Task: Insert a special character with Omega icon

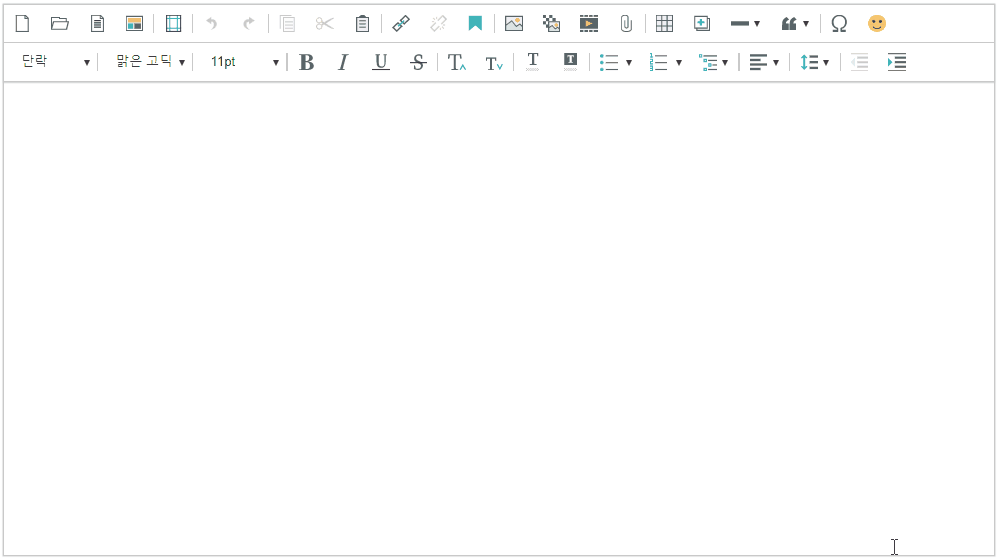Action: (x=839, y=23)
